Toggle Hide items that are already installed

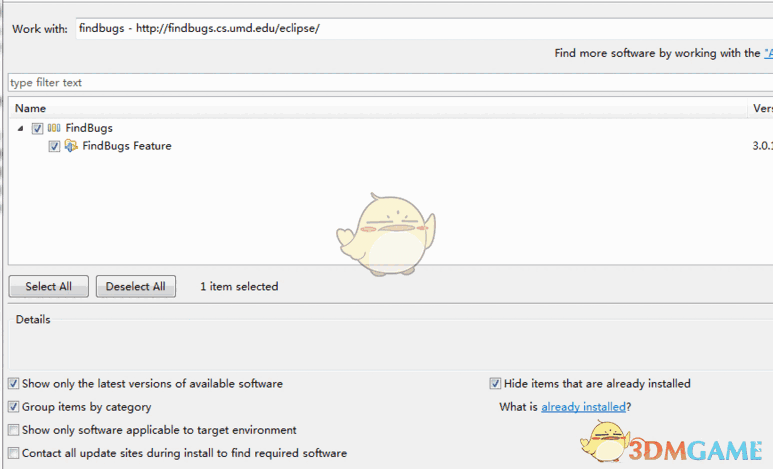tap(495, 383)
